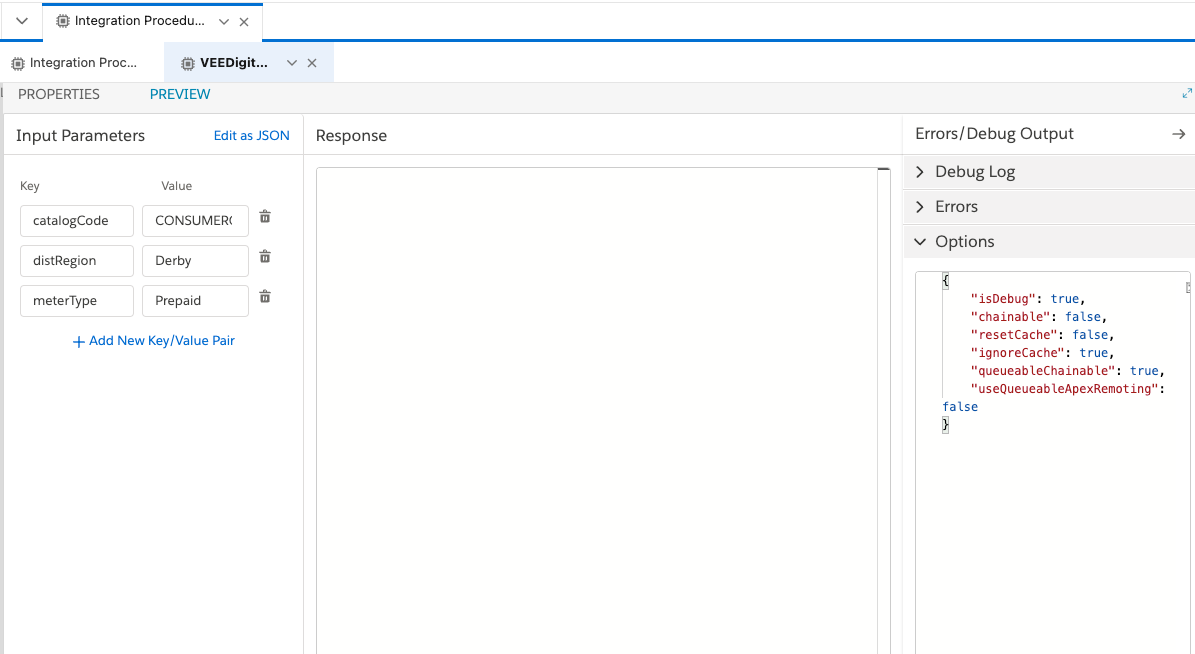Open the Integration Procedu... tab dropdown chevron
1195x654 pixels.
(223, 22)
